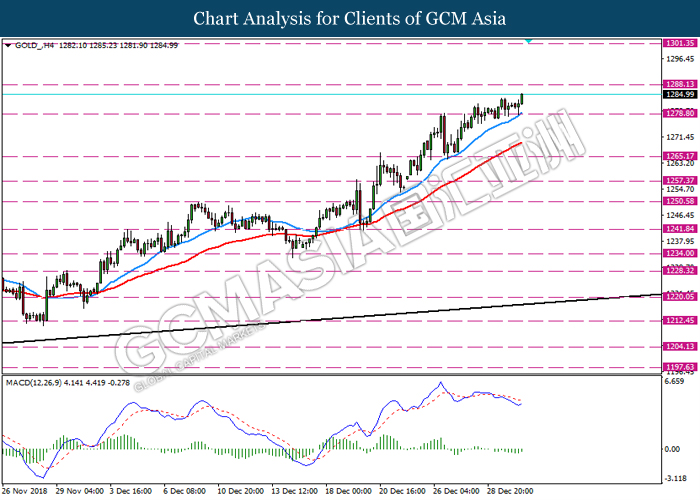Image resolution: width=700 pixels, height=500 pixels.
Task: Click the latest green candlestick at chart right
Action: coord(522,98)
